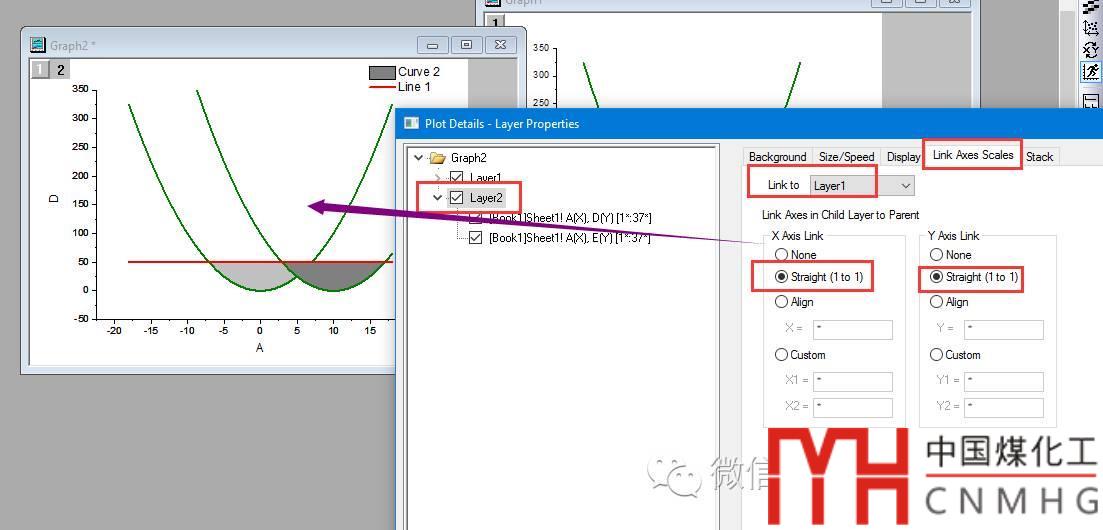Select None under Y Axis Link
1103x530 pixels.
(x=936, y=255)
